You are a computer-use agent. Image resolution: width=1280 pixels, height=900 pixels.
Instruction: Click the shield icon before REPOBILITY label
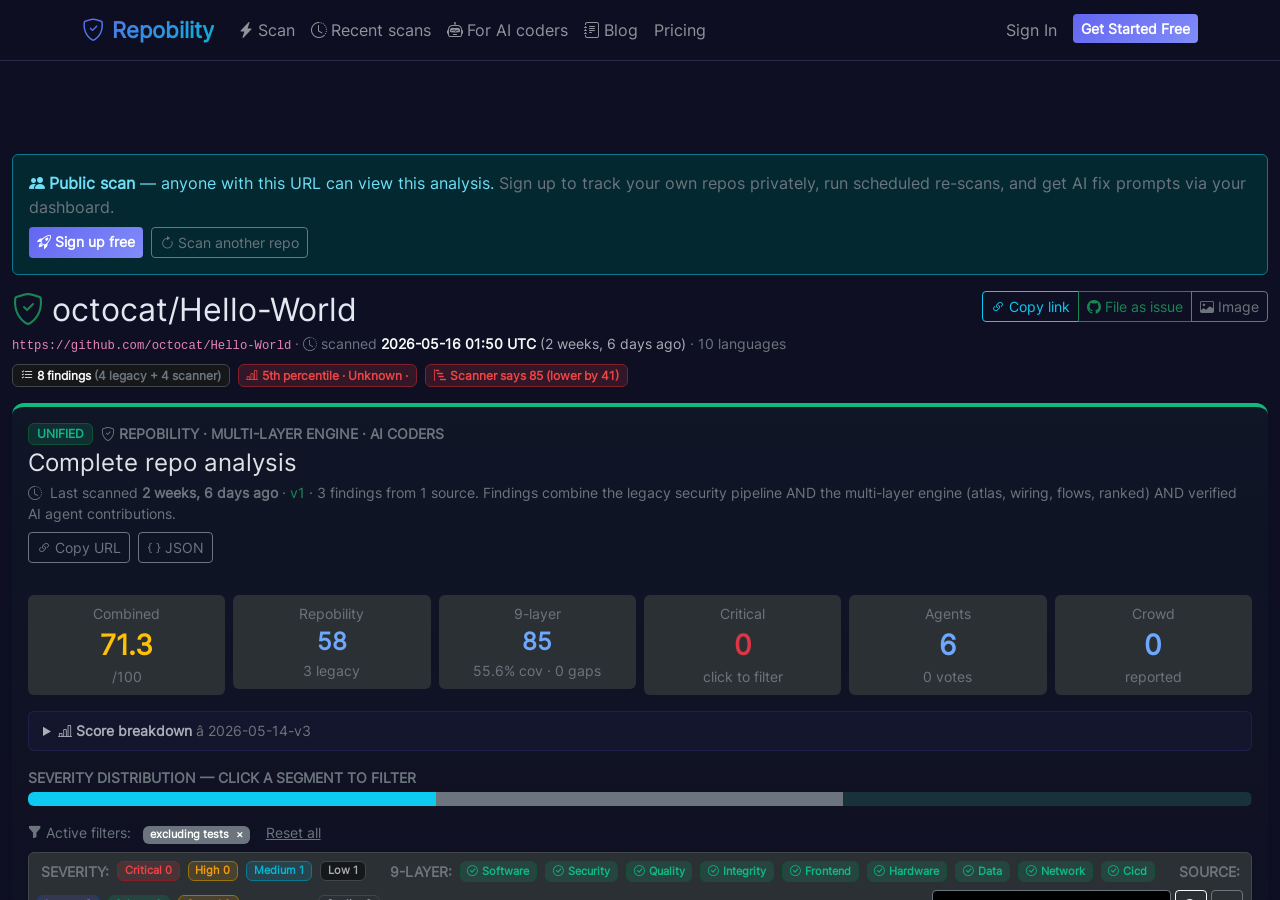click(x=108, y=434)
